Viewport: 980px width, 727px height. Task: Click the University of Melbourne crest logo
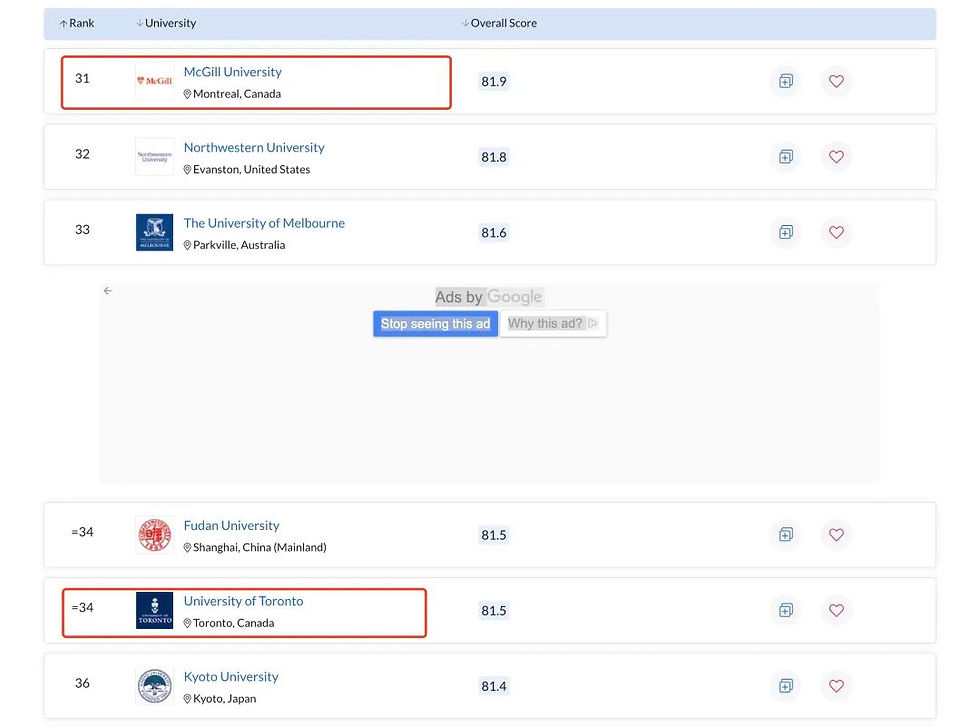(x=154, y=233)
